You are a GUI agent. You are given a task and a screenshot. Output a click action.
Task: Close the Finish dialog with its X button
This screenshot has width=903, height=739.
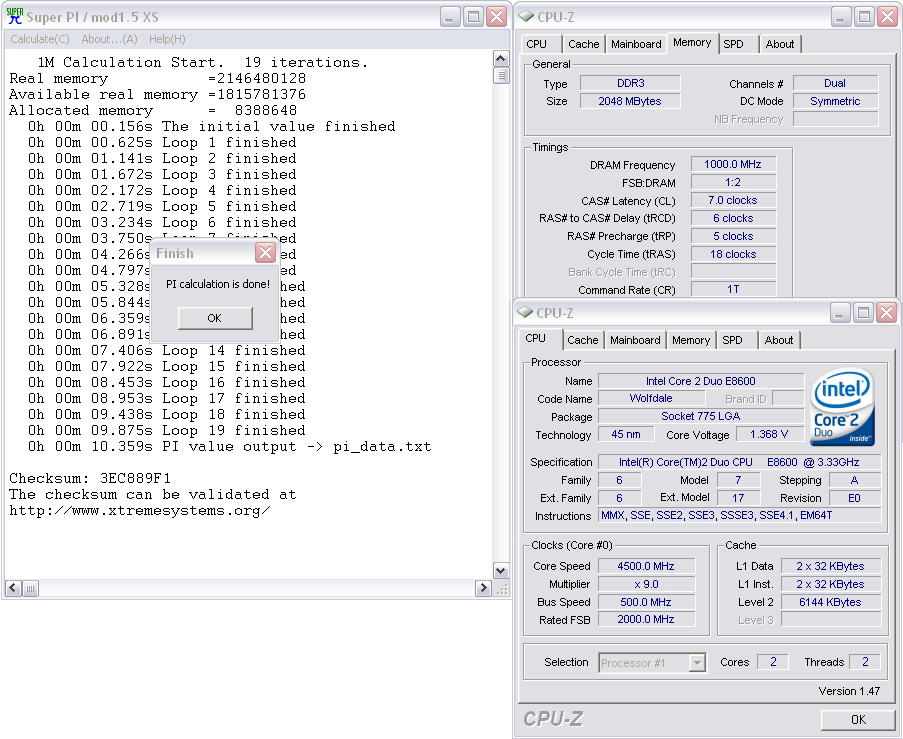pos(265,253)
